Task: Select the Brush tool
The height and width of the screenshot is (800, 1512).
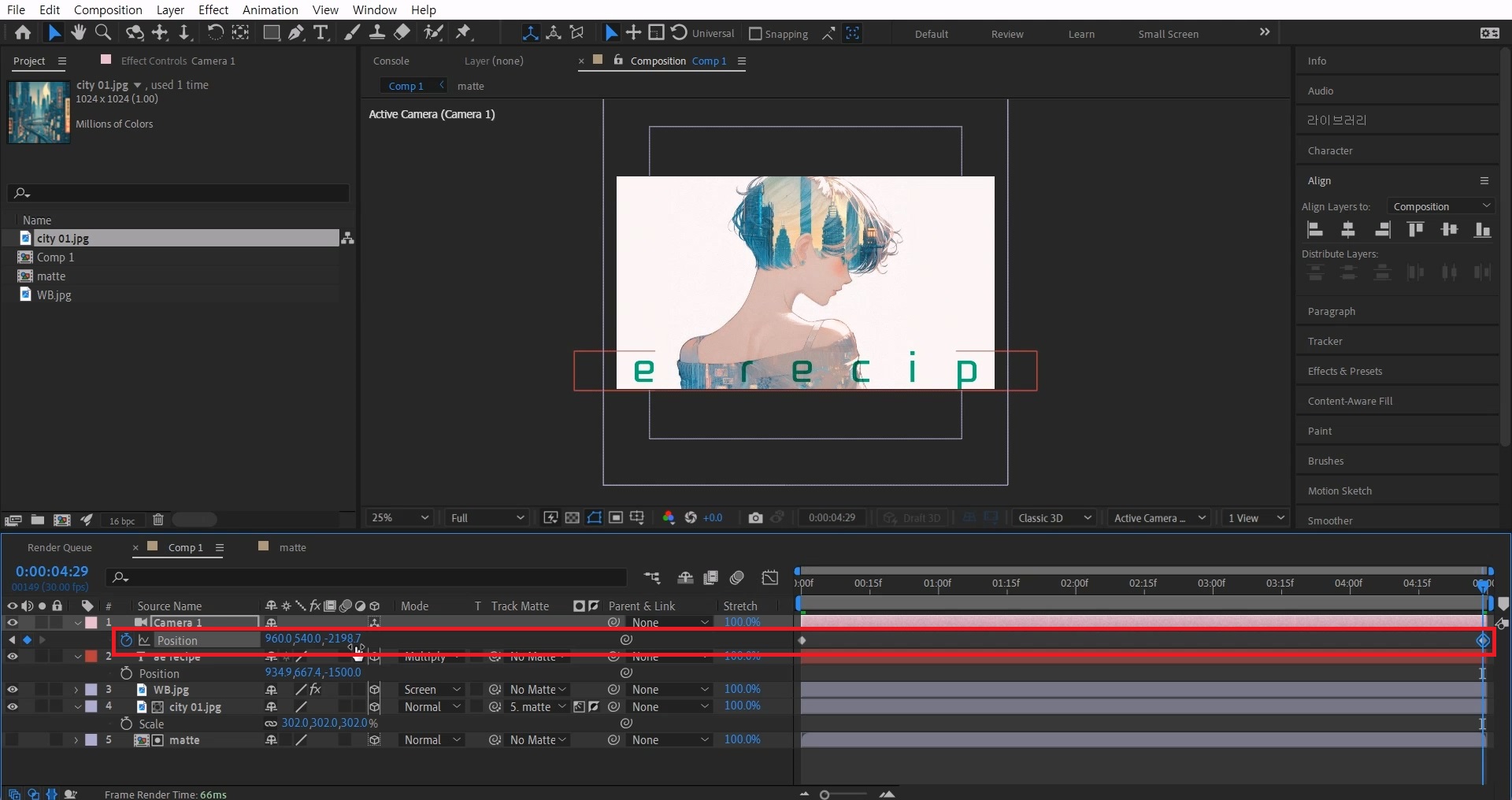Action: coord(353,32)
